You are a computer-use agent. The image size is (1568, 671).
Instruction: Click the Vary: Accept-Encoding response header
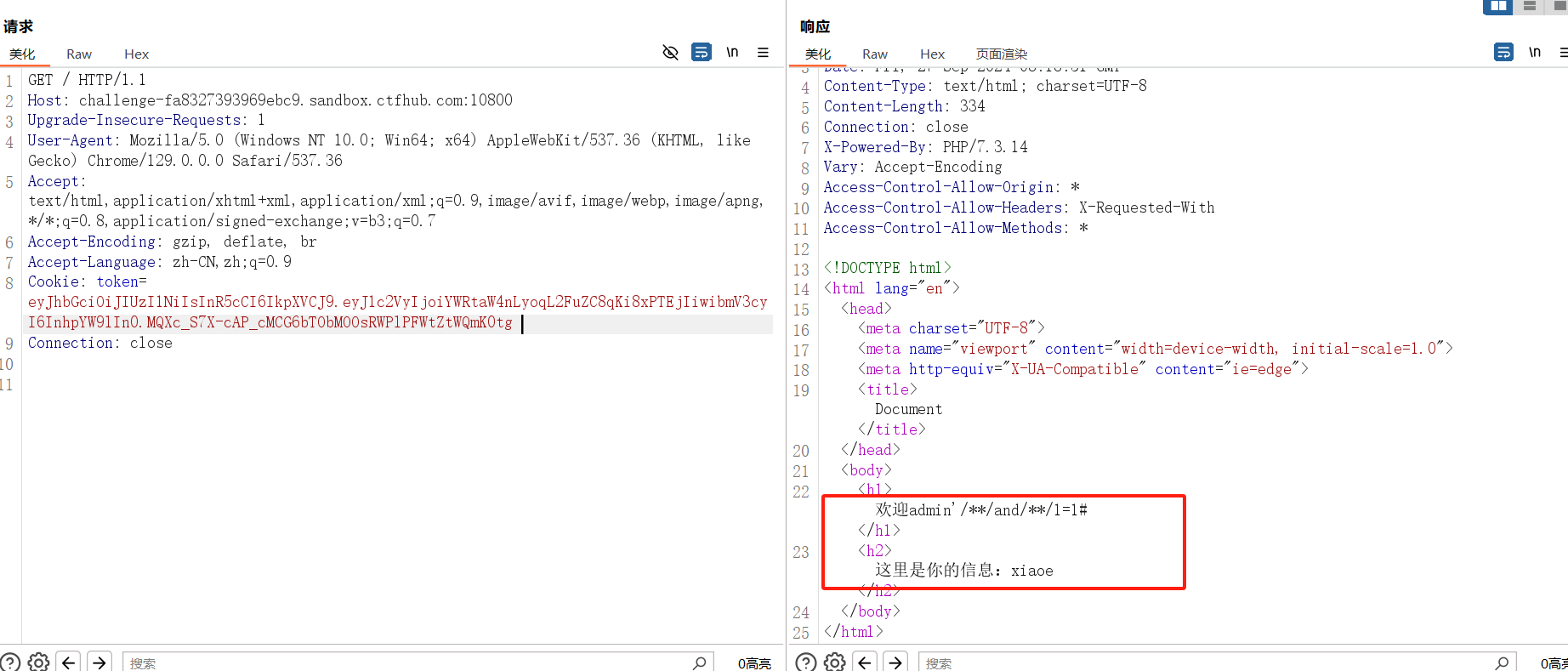pos(913,168)
